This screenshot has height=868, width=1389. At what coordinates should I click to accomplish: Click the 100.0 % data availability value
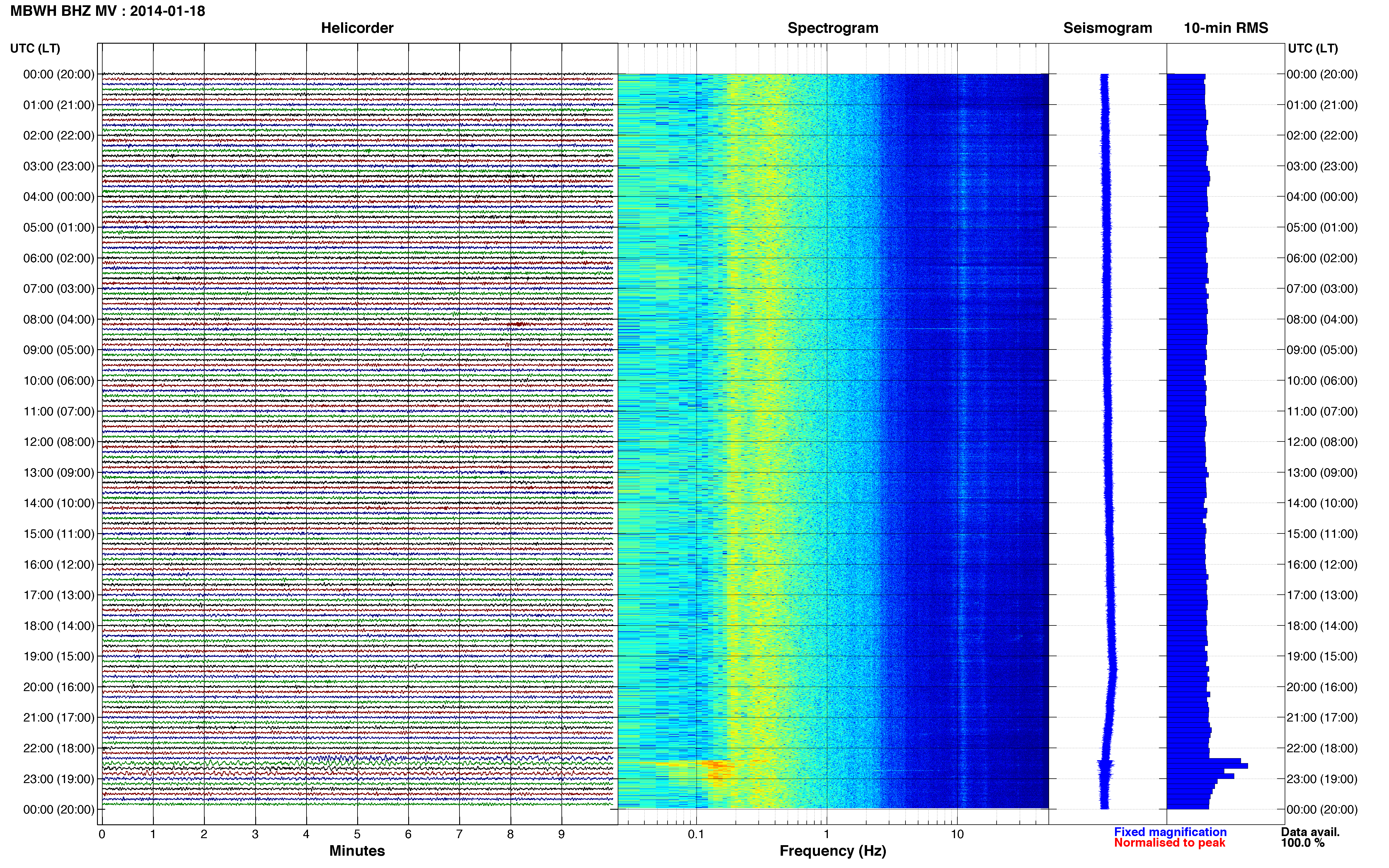click(x=1303, y=843)
